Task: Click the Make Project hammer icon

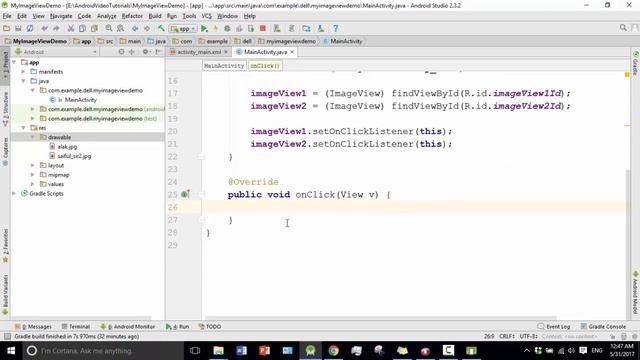Action: pyautogui.click(x=161, y=28)
